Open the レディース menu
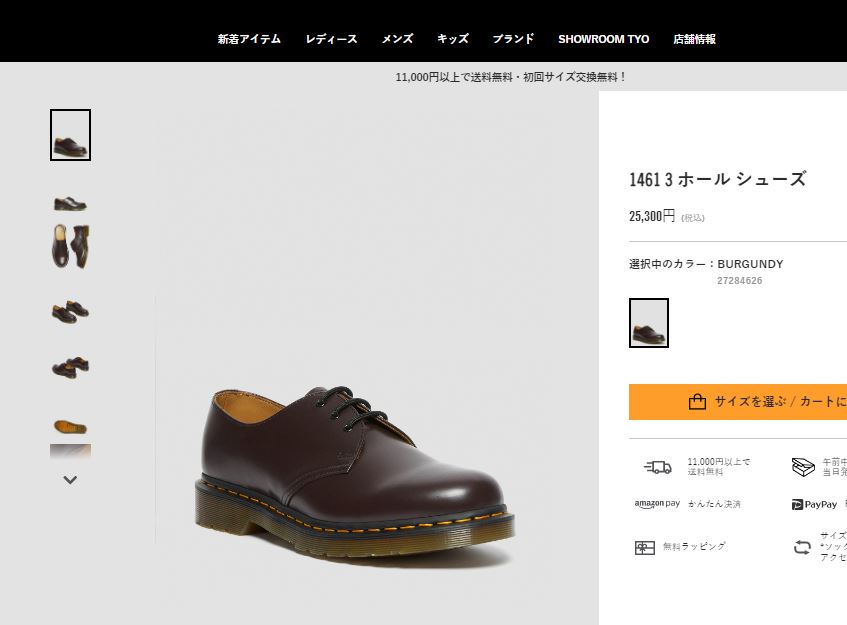The height and width of the screenshot is (625, 847). (x=331, y=39)
